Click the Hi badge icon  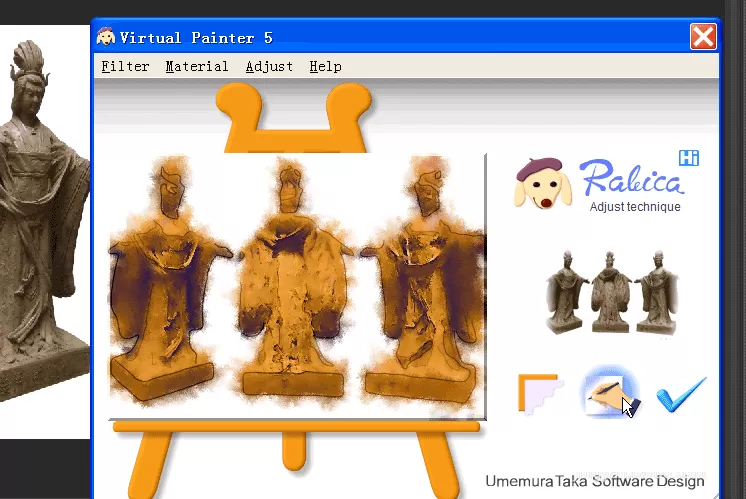[688, 158]
